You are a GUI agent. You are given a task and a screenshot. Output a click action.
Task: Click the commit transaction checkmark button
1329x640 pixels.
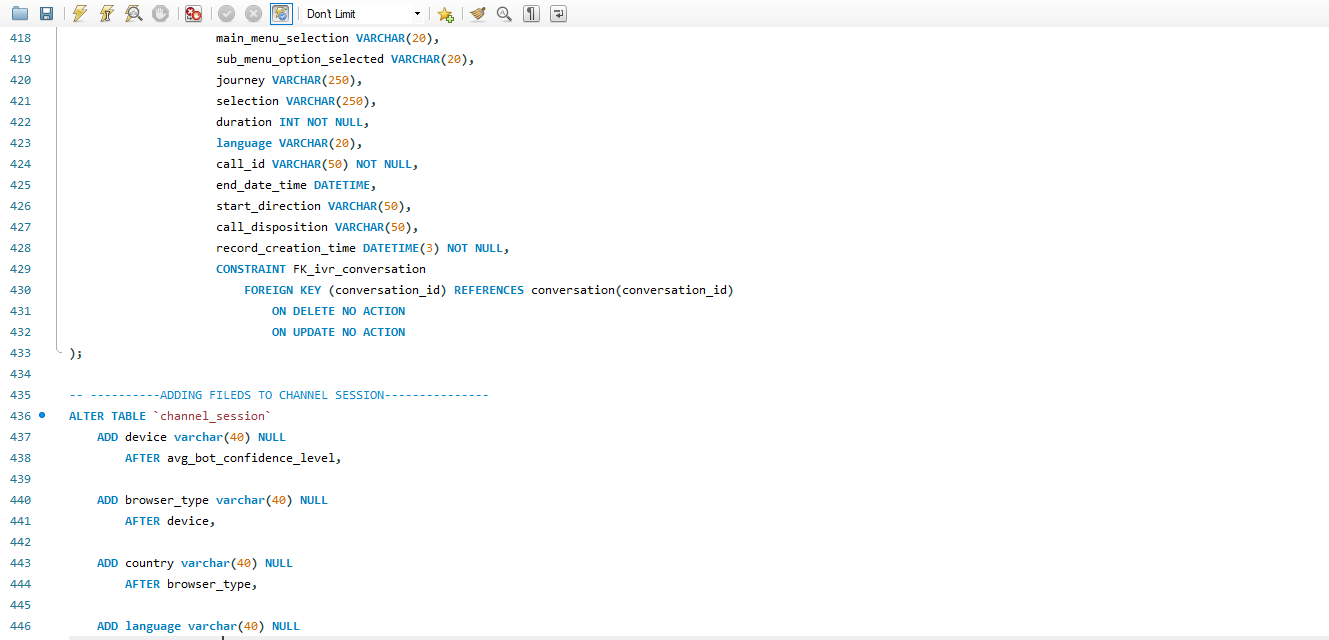[227, 14]
